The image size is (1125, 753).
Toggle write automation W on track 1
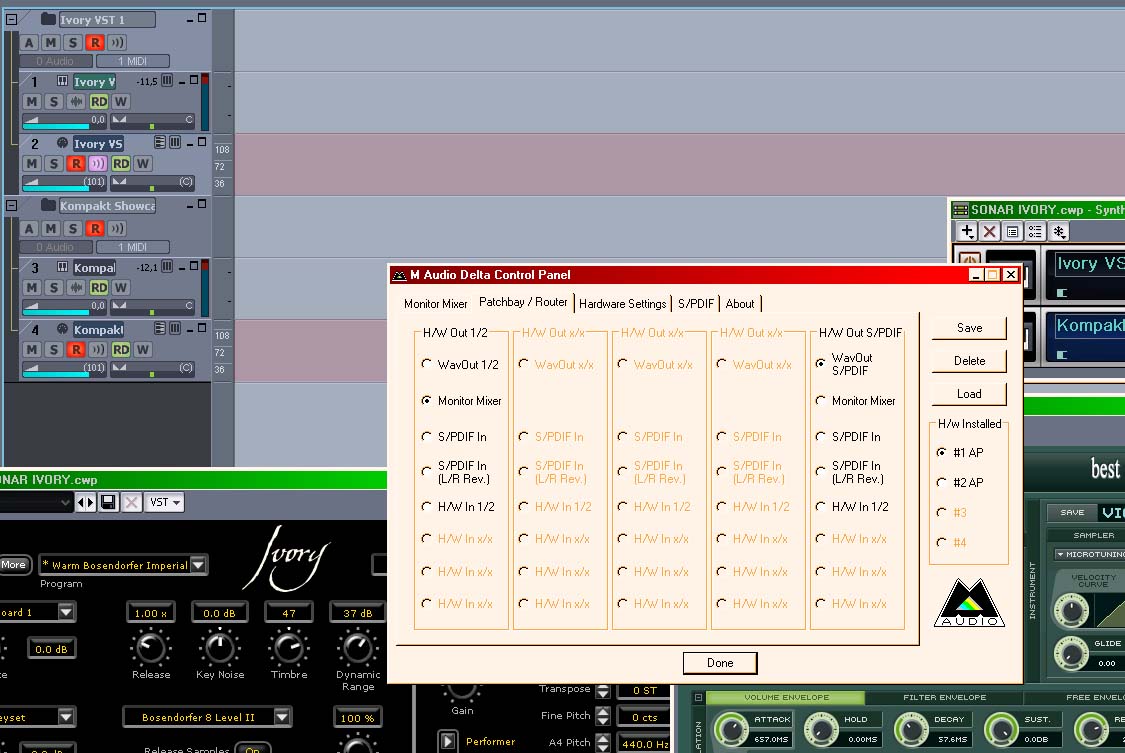121,102
